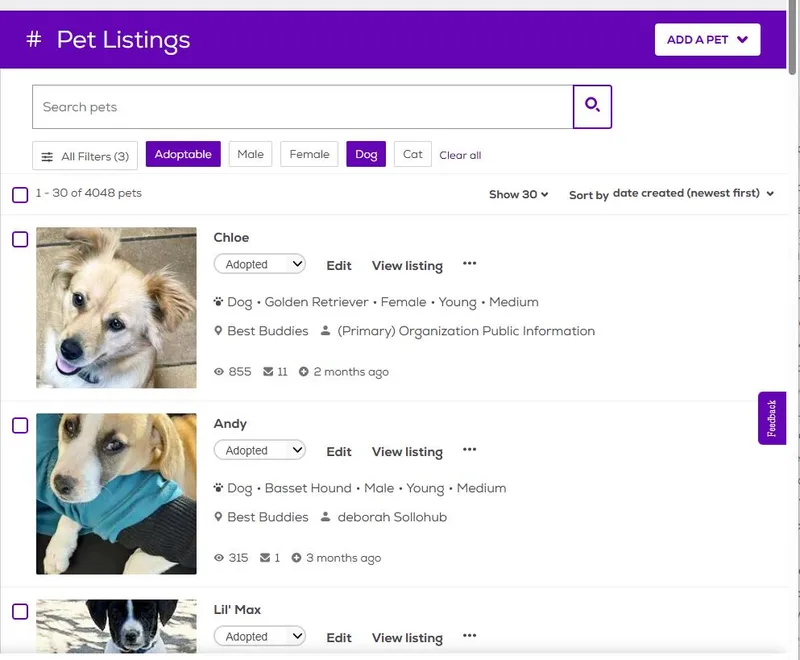Toggle the Adoptable filter chip
This screenshot has width=800, height=660.
click(183, 154)
